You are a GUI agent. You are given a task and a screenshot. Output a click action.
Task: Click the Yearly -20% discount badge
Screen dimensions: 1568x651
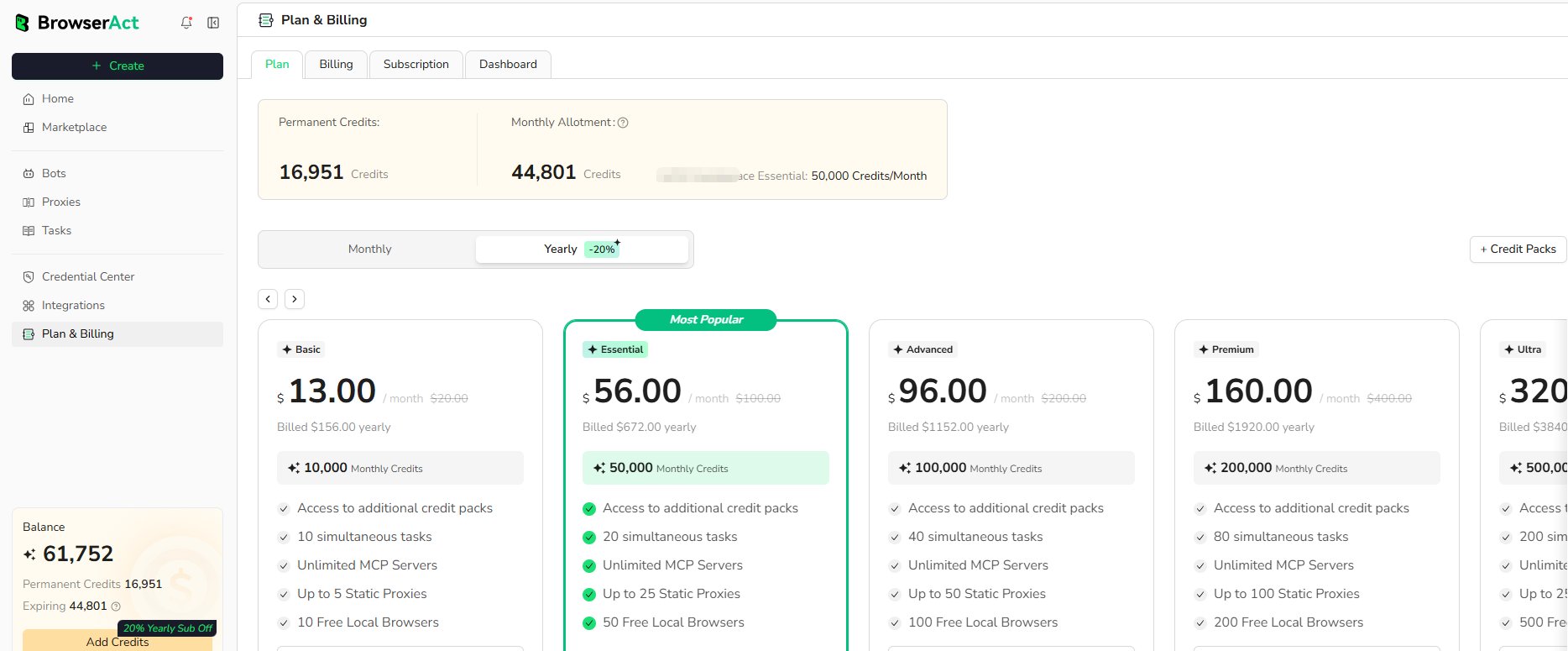[x=604, y=249]
